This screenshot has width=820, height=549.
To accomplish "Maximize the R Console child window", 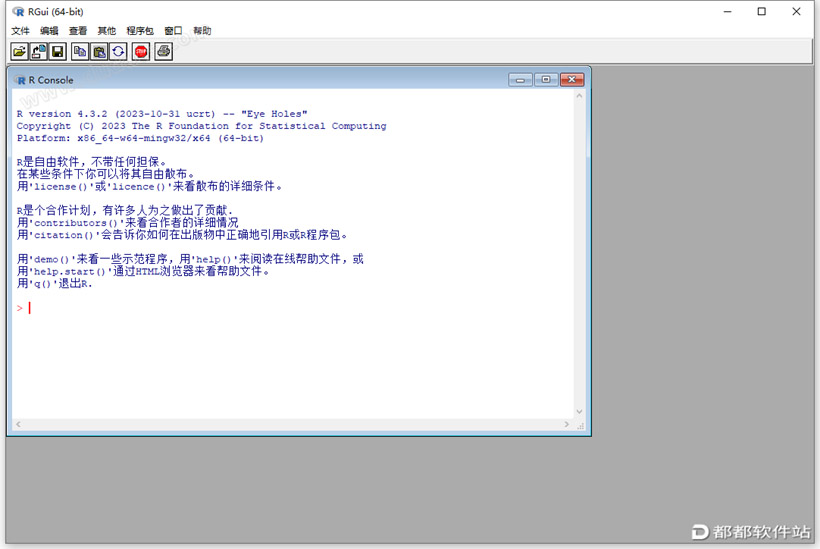I will click(546, 79).
